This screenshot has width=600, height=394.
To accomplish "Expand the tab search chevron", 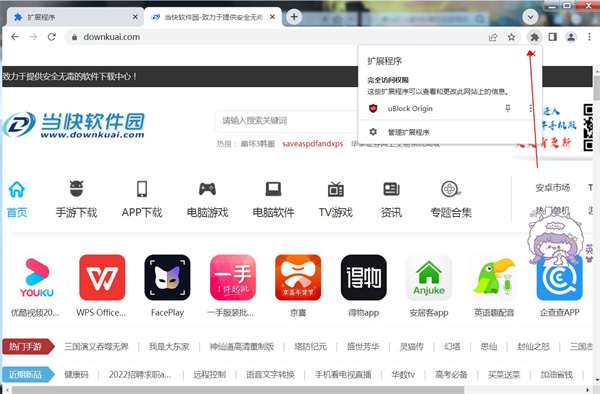I will [530, 17].
